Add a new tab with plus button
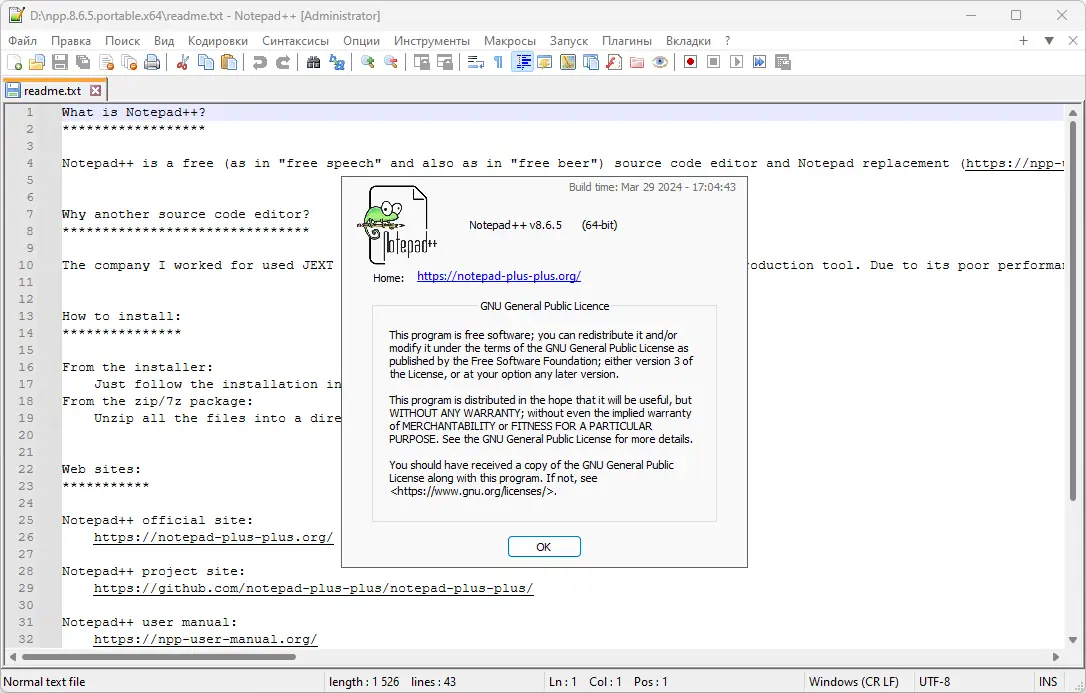Viewport: 1086px width, 693px height. (1023, 41)
